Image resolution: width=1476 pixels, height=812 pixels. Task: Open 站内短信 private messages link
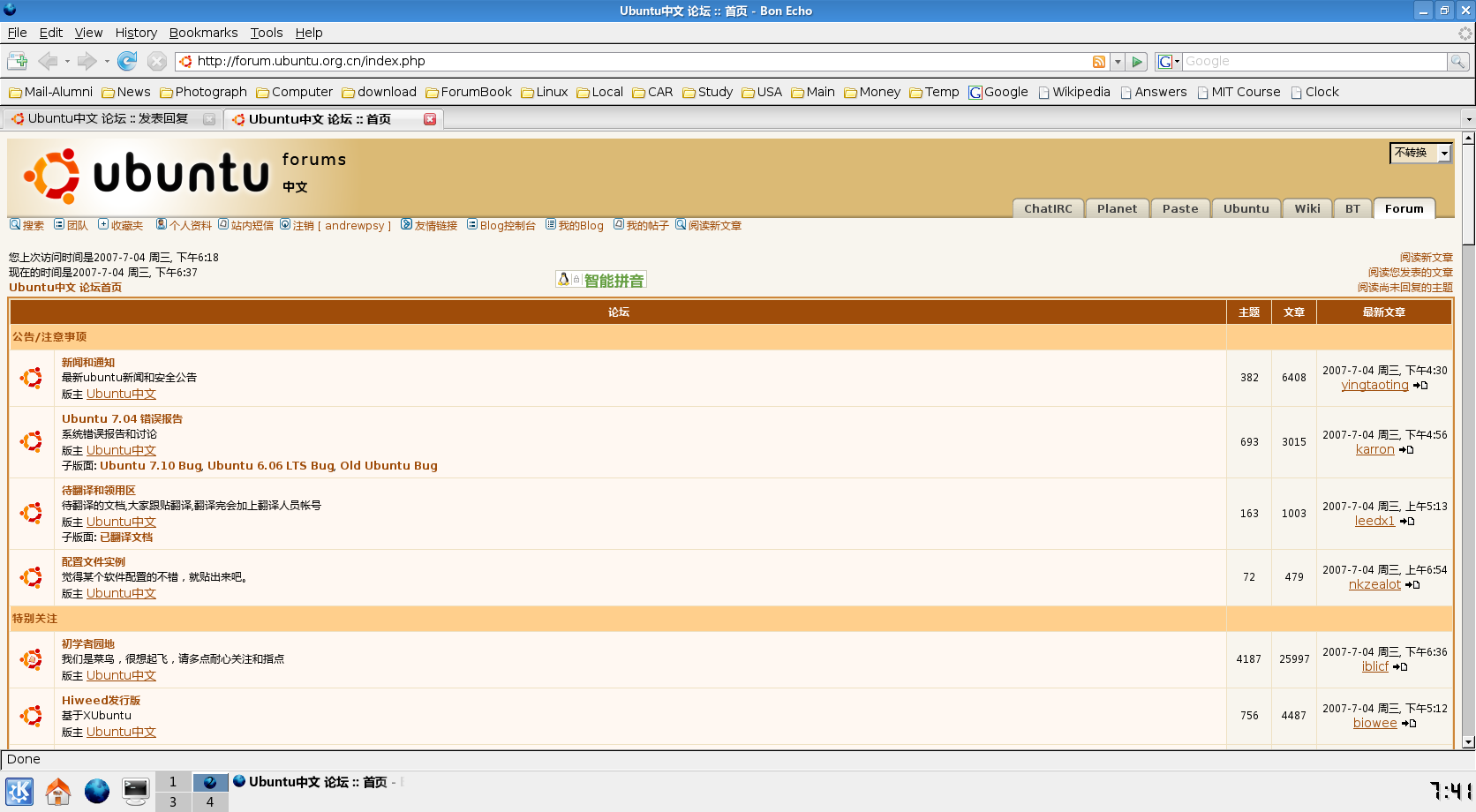tap(245, 225)
